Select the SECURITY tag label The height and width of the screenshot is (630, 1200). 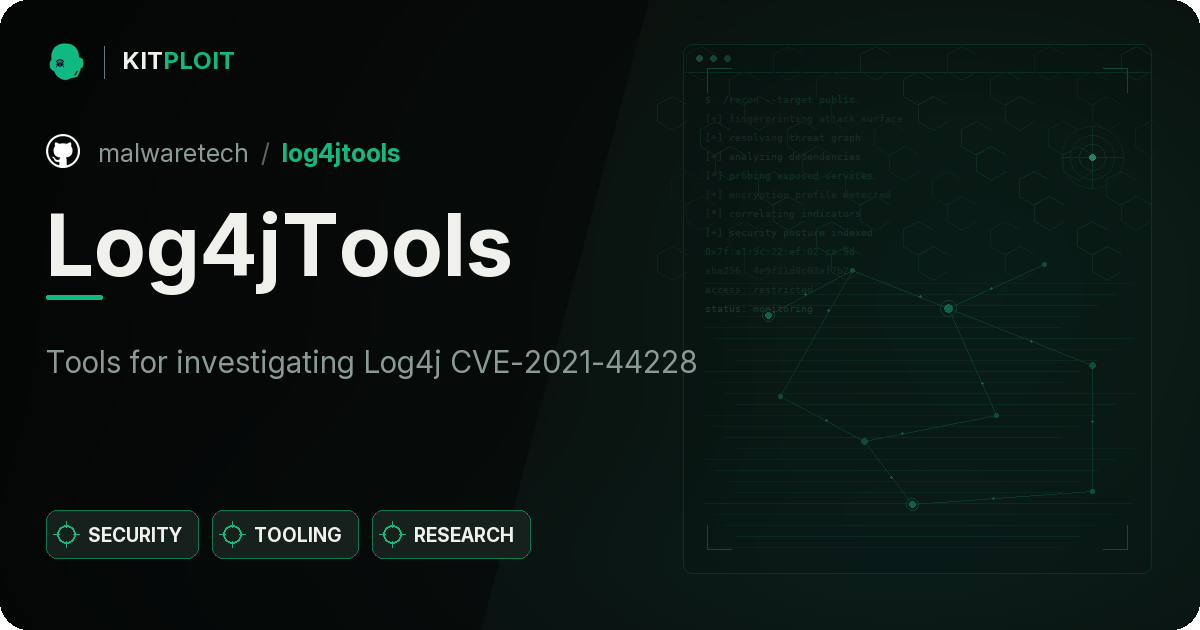pyautogui.click(x=135, y=535)
